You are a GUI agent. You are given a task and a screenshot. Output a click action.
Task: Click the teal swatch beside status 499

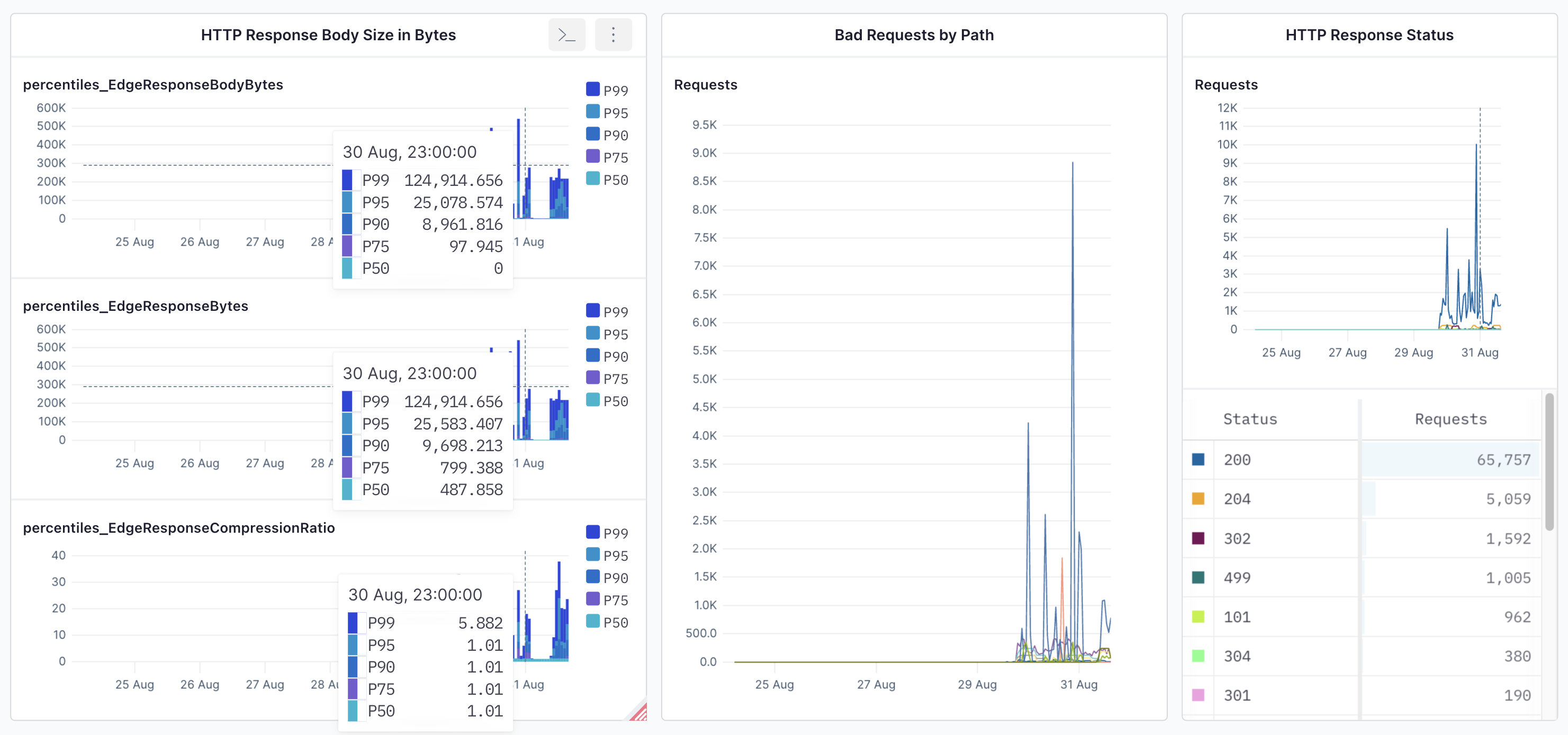(x=1198, y=577)
